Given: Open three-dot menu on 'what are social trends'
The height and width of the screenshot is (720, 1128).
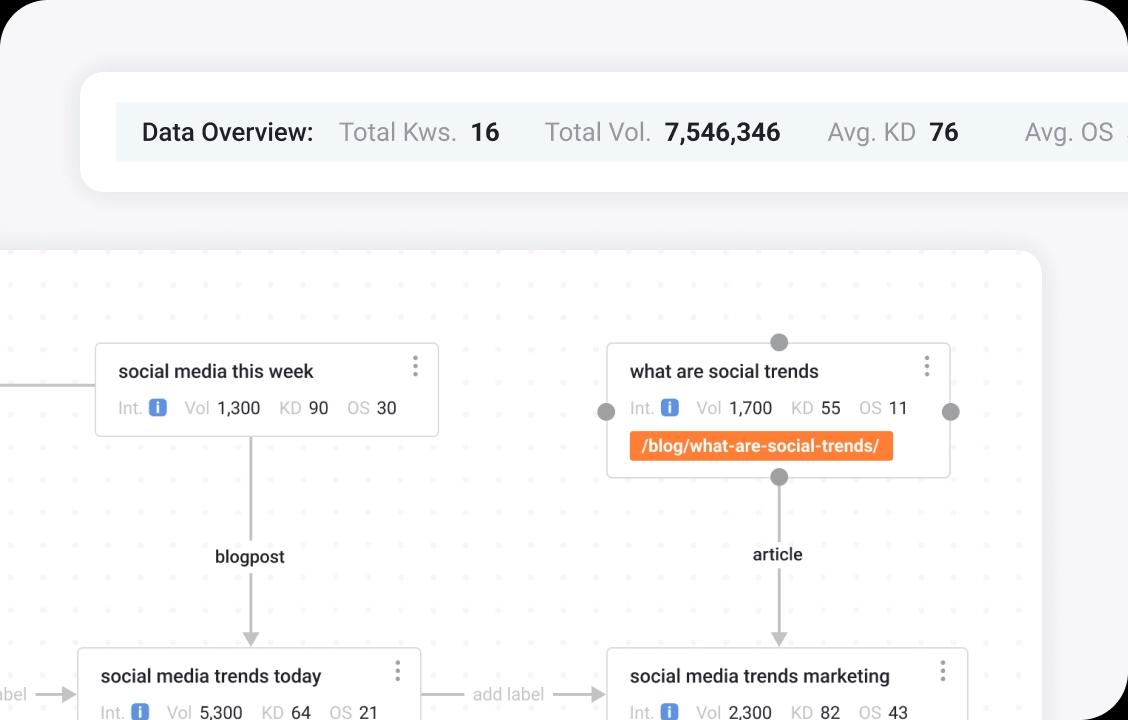Looking at the screenshot, I should 927,367.
